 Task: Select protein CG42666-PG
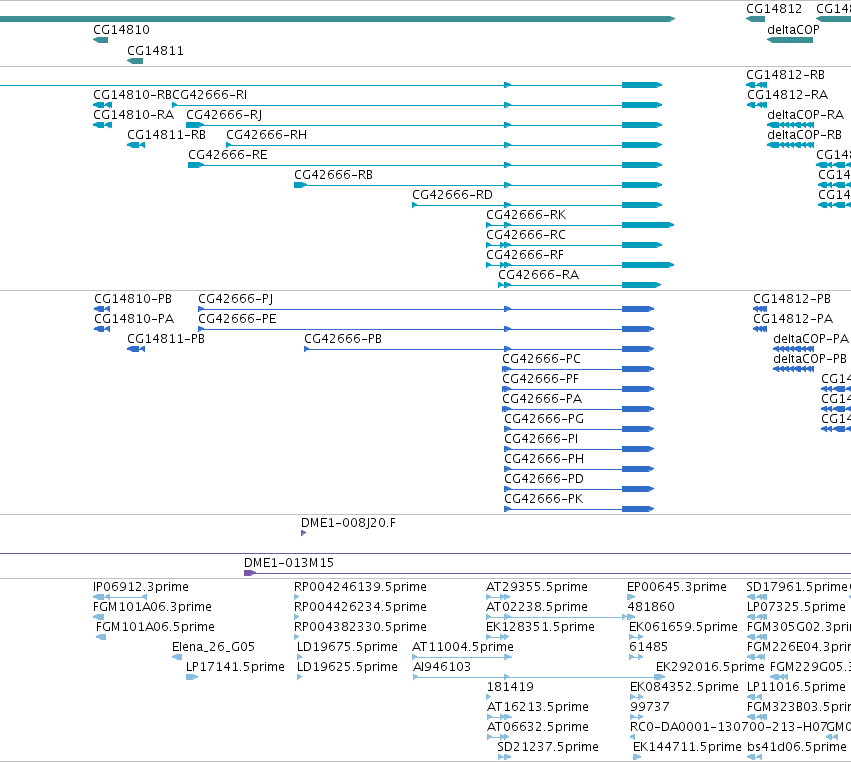pyautogui.click(x=544, y=419)
